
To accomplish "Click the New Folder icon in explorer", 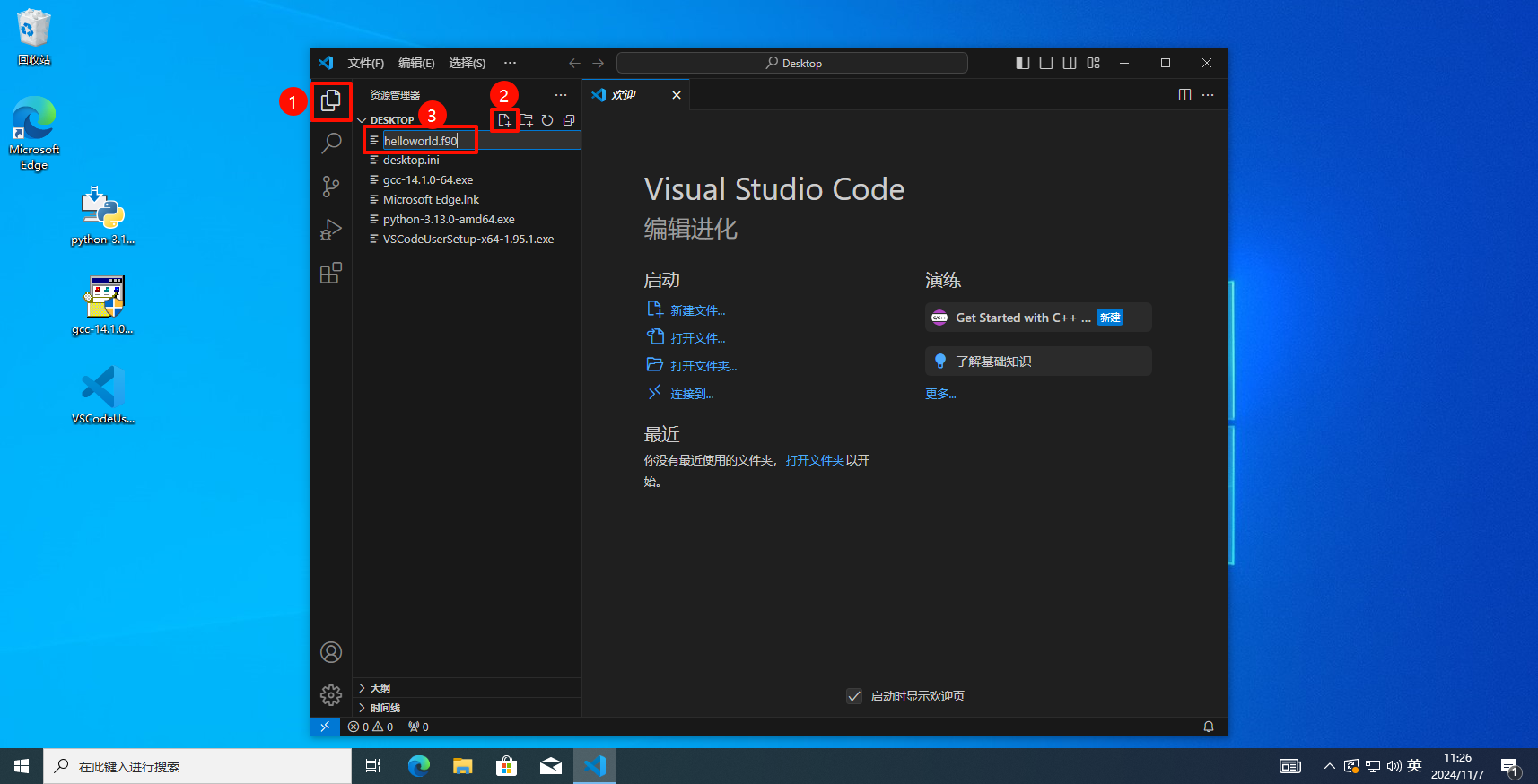I will tap(526, 120).
